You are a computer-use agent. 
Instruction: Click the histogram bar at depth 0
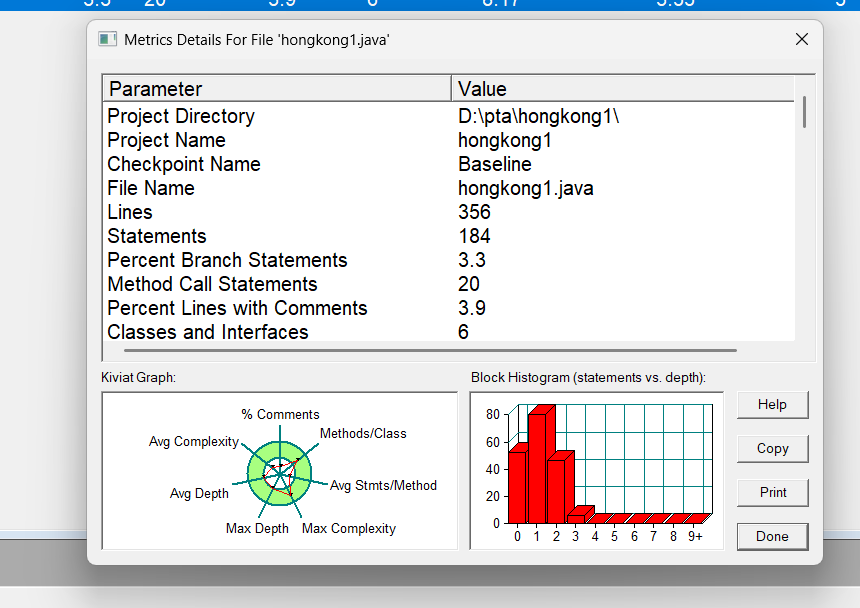pyautogui.click(x=518, y=484)
